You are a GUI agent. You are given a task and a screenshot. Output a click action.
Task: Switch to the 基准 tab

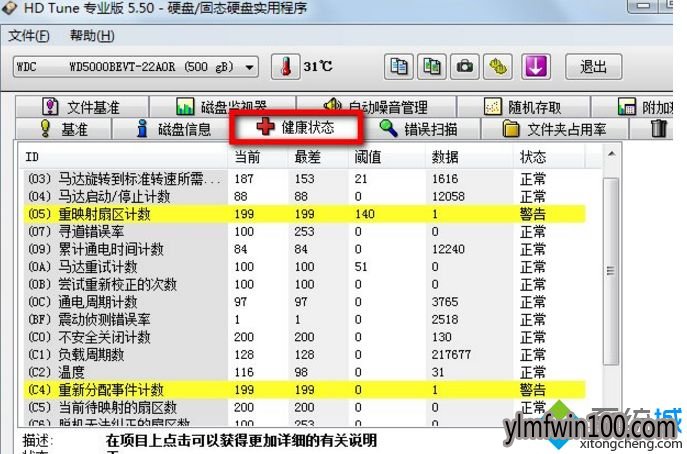(63, 129)
